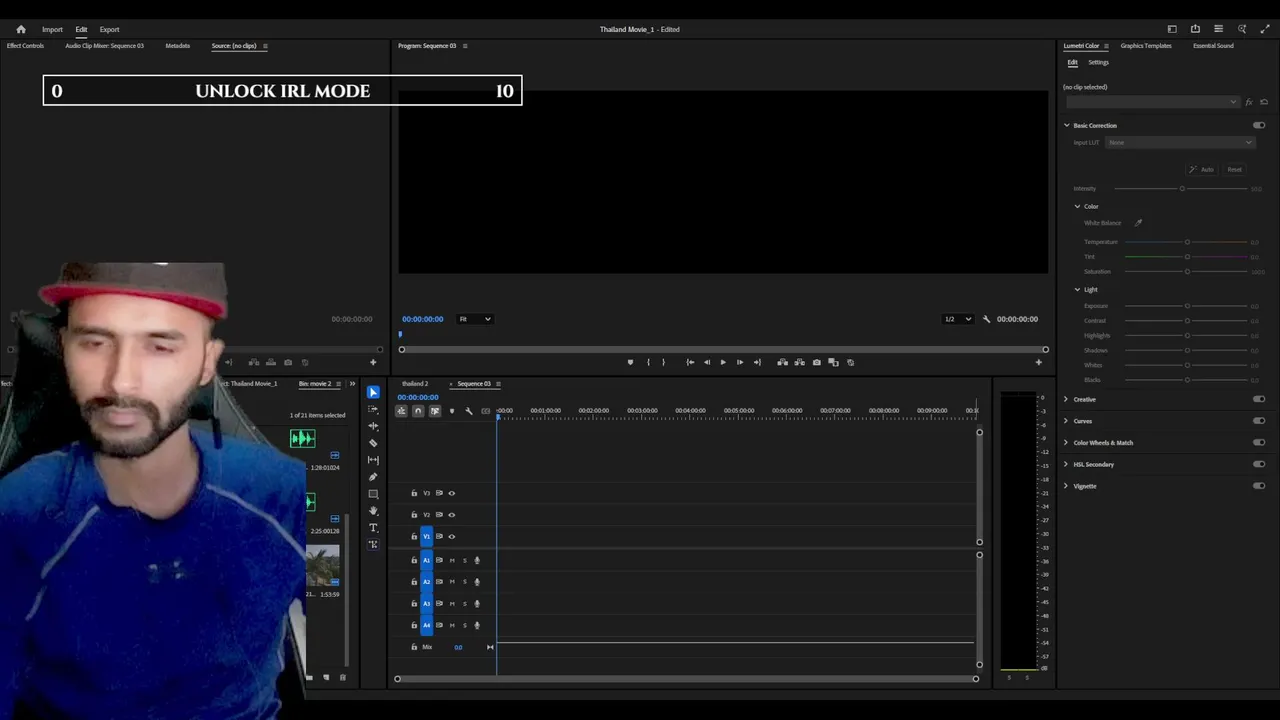The image size is (1280, 720).
Task: Select the Selection tool arrow
Action: pyautogui.click(x=373, y=392)
